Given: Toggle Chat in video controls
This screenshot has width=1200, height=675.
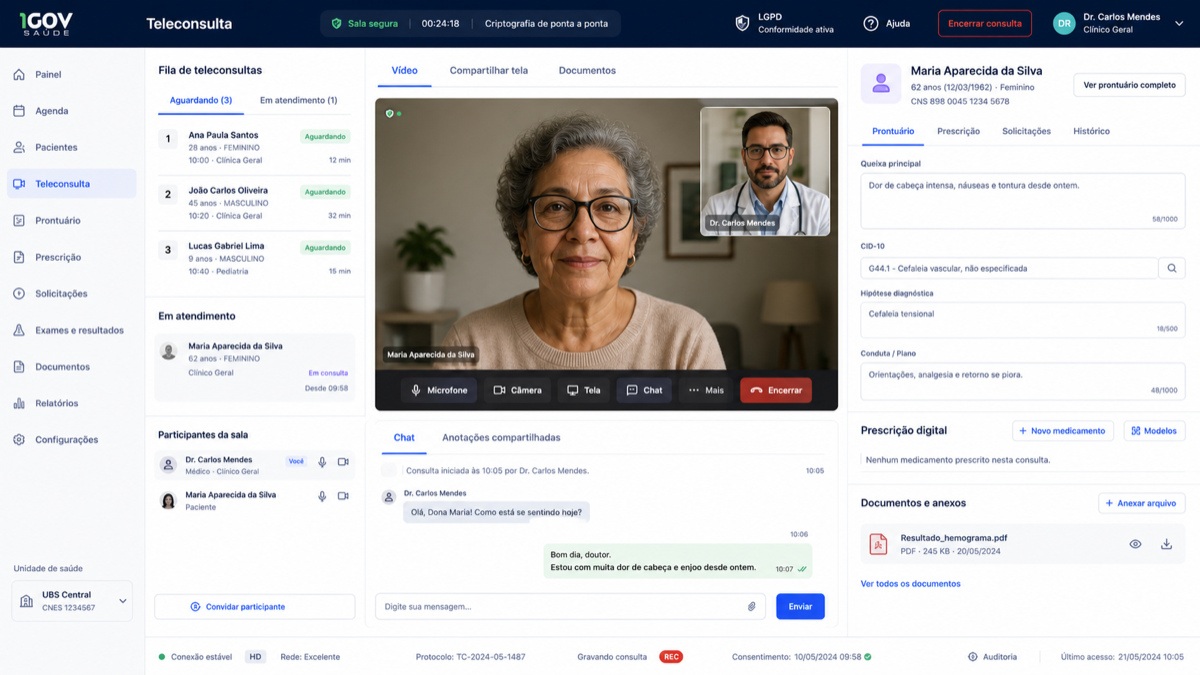Looking at the screenshot, I should click(644, 390).
